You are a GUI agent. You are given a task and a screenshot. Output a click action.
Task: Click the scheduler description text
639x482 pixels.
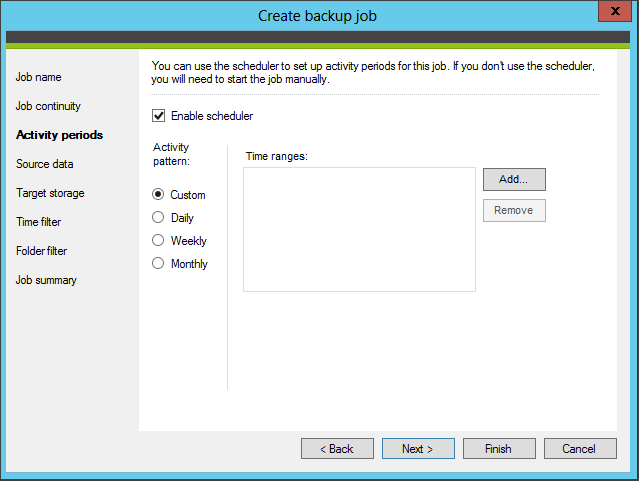373,72
